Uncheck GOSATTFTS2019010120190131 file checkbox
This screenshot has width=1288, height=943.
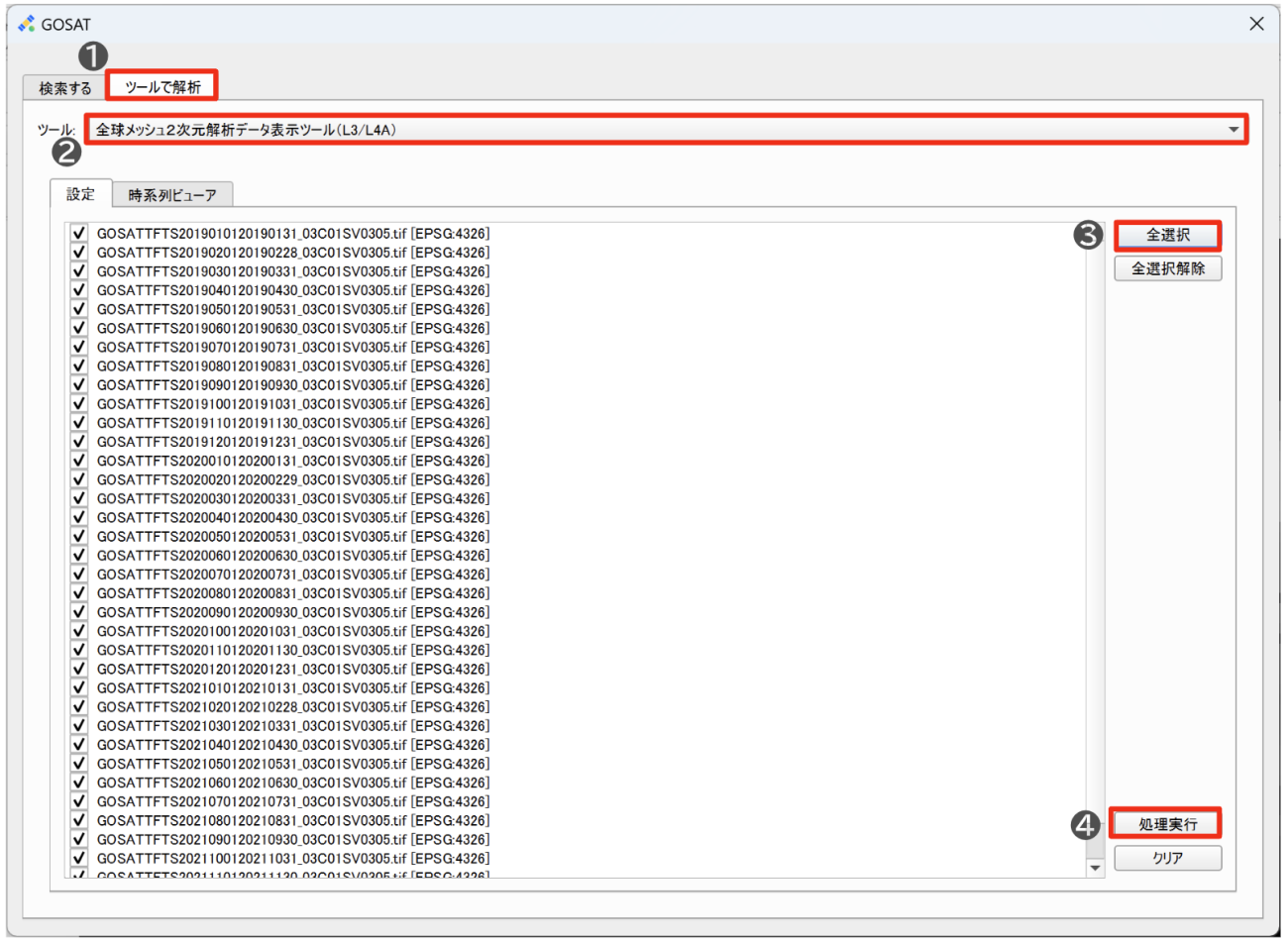tap(79, 234)
